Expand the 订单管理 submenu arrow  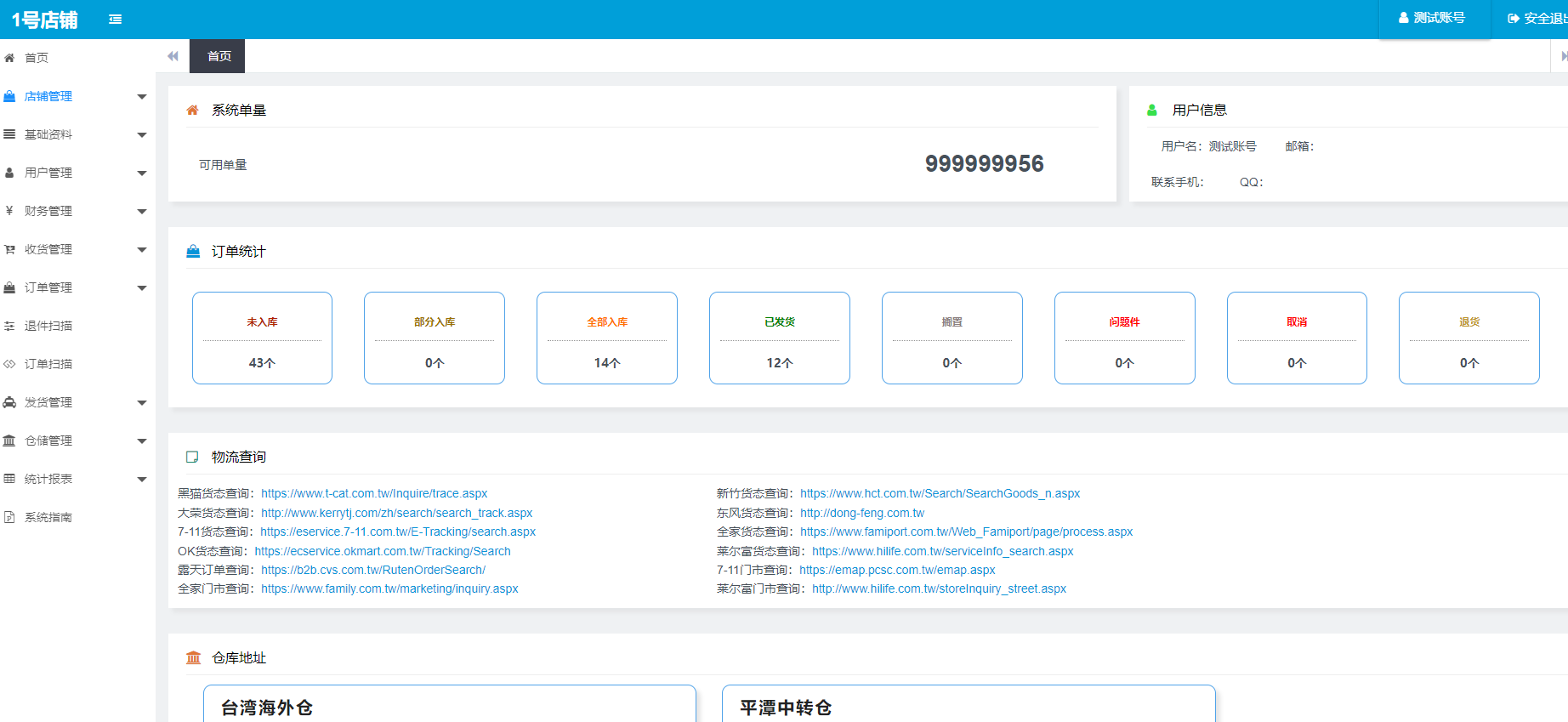click(x=142, y=288)
